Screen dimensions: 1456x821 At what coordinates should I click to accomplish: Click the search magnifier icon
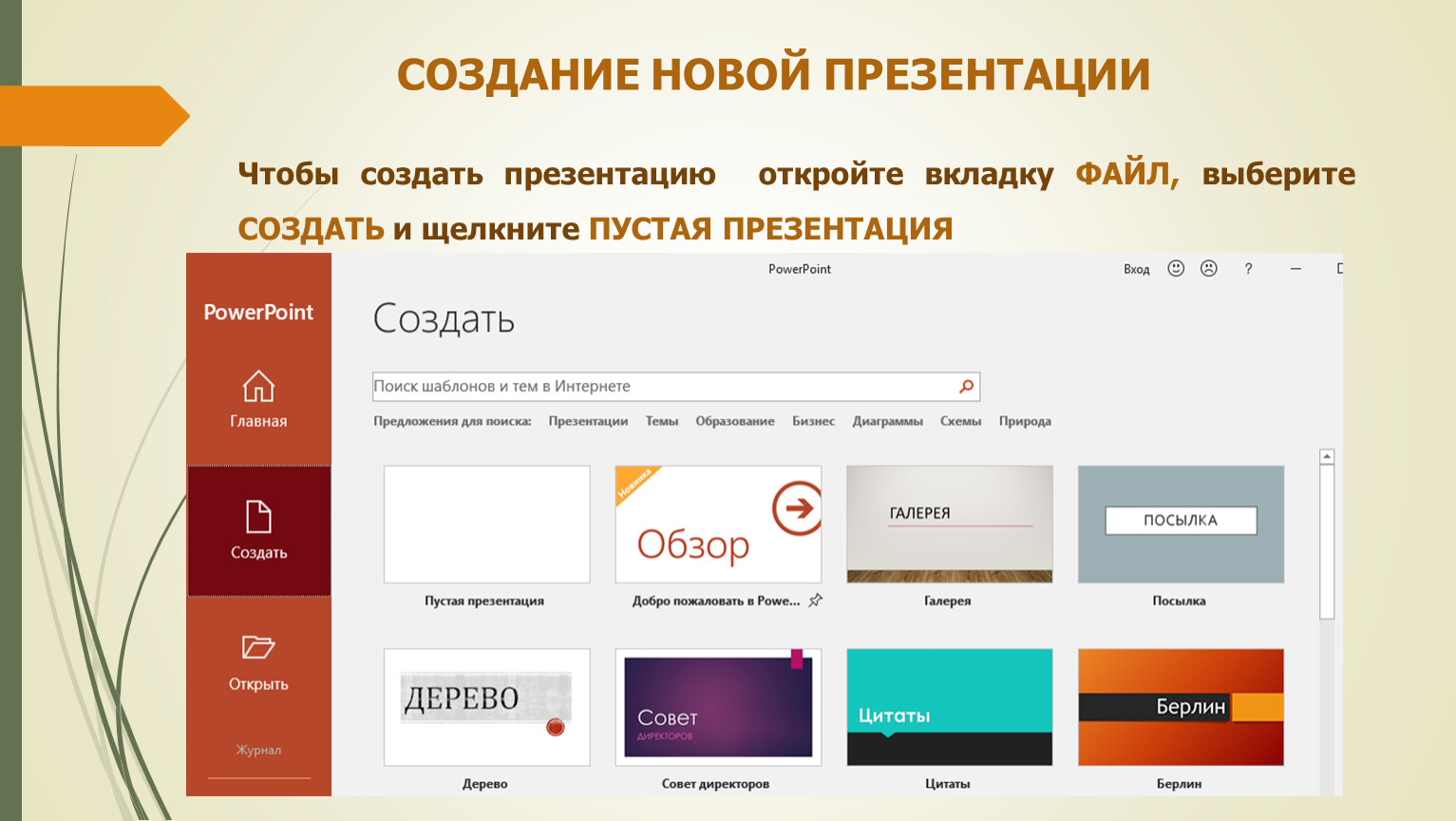(x=966, y=387)
